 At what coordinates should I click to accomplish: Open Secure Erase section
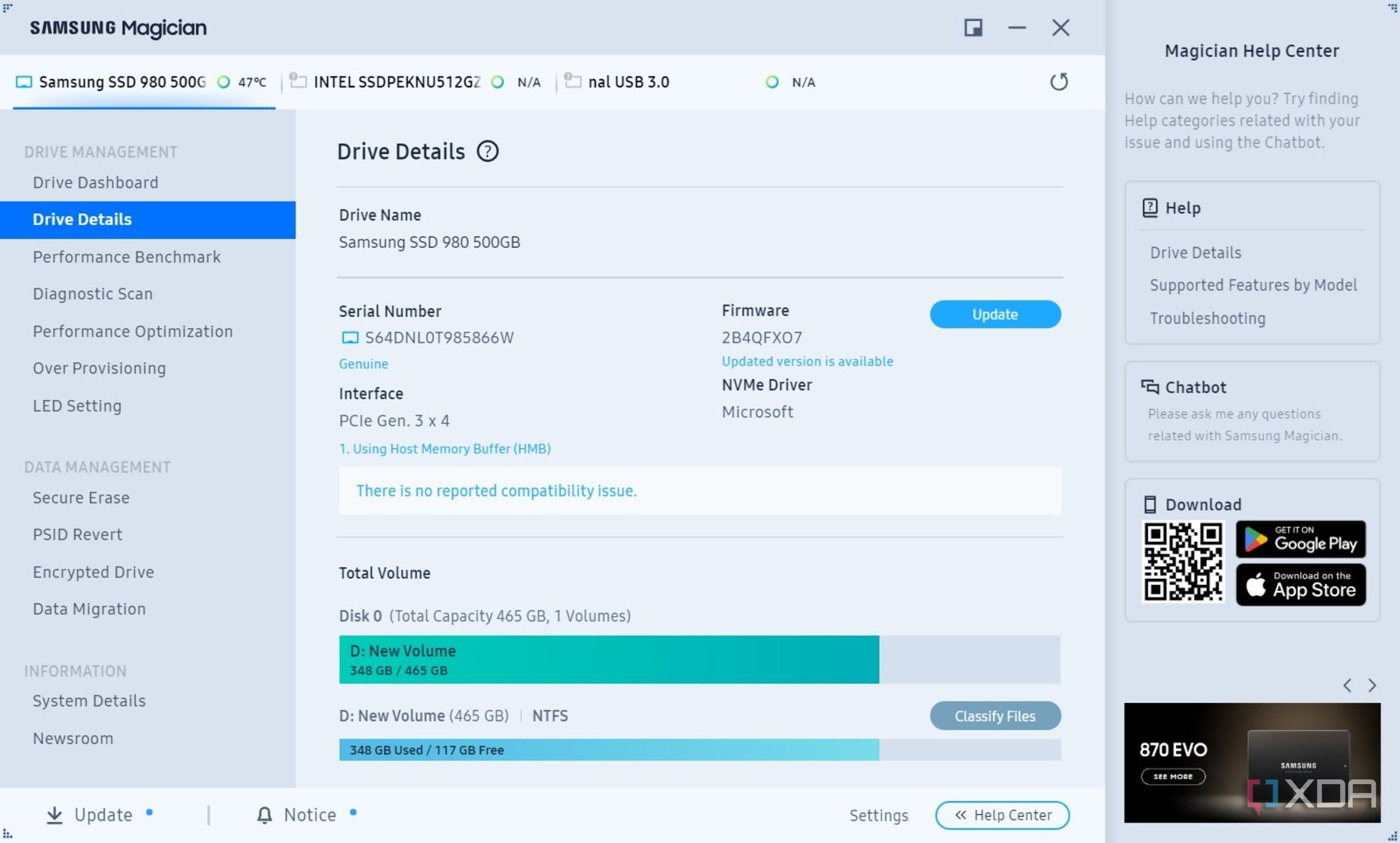pyautogui.click(x=81, y=498)
